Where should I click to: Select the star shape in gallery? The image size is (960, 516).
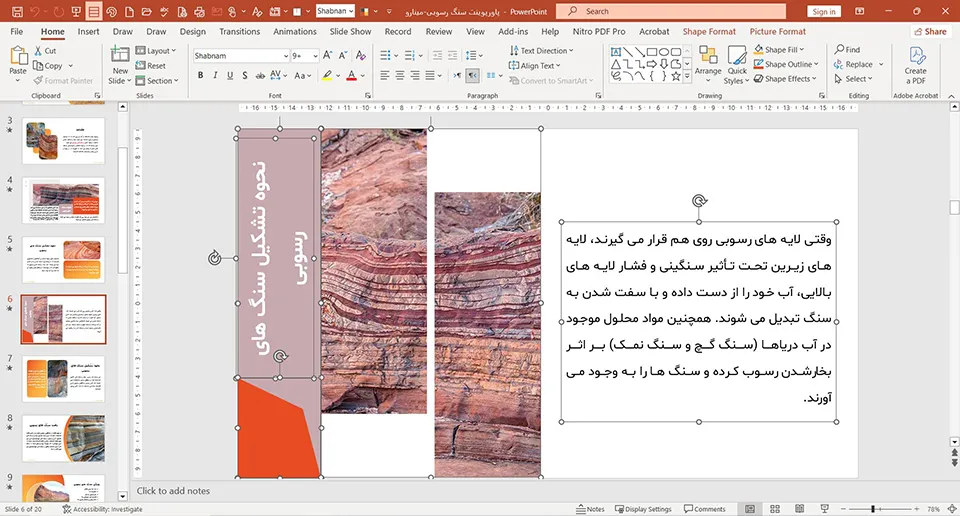[675, 77]
